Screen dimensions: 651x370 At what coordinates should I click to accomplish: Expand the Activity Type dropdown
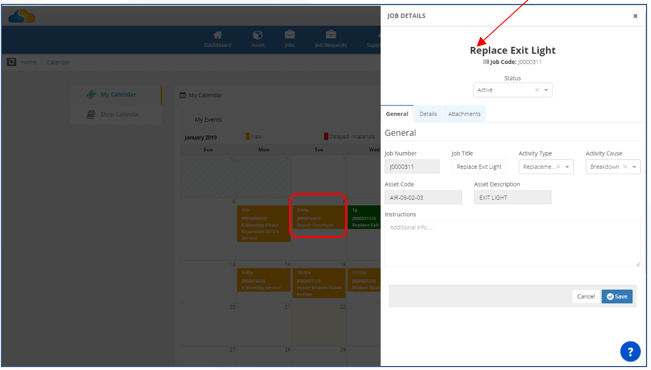(x=567, y=167)
